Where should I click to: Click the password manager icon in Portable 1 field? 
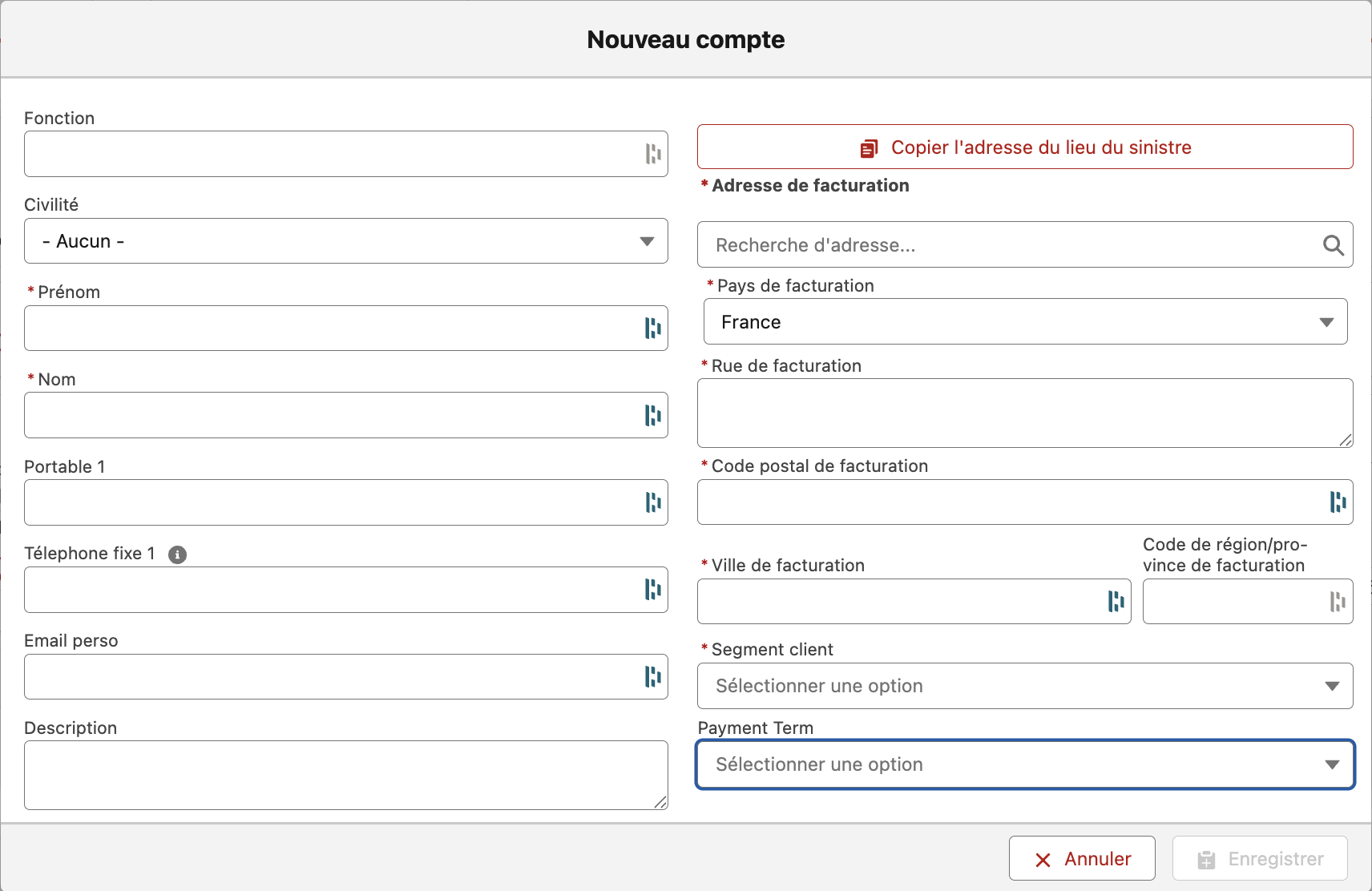pos(653,502)
